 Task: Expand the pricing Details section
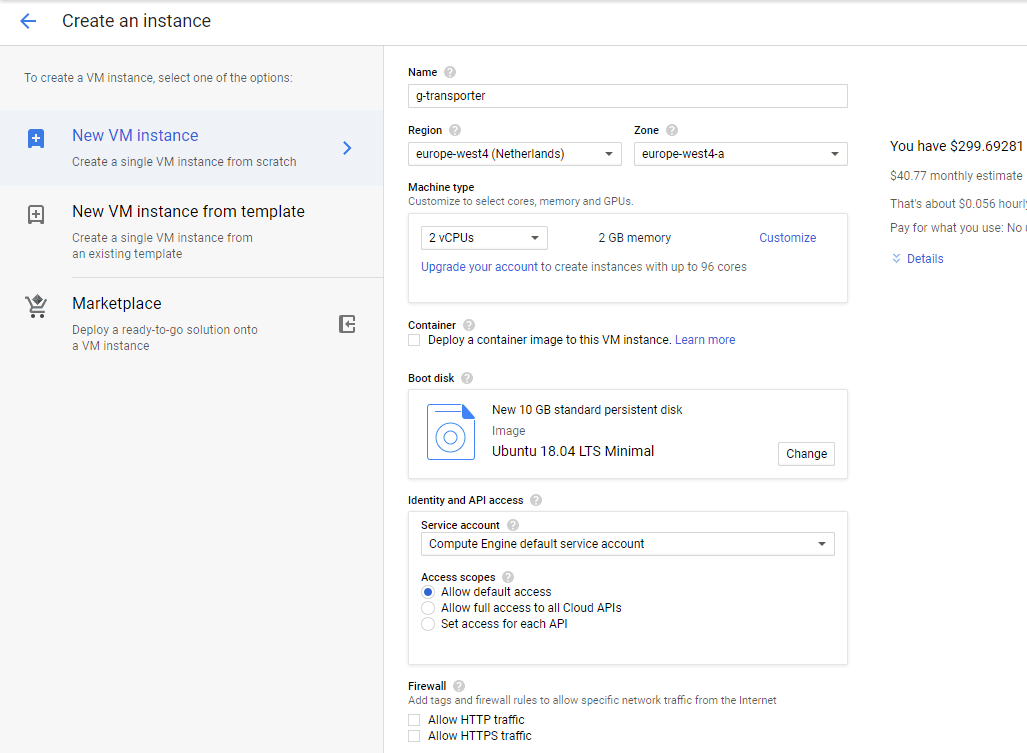point(917,259)
